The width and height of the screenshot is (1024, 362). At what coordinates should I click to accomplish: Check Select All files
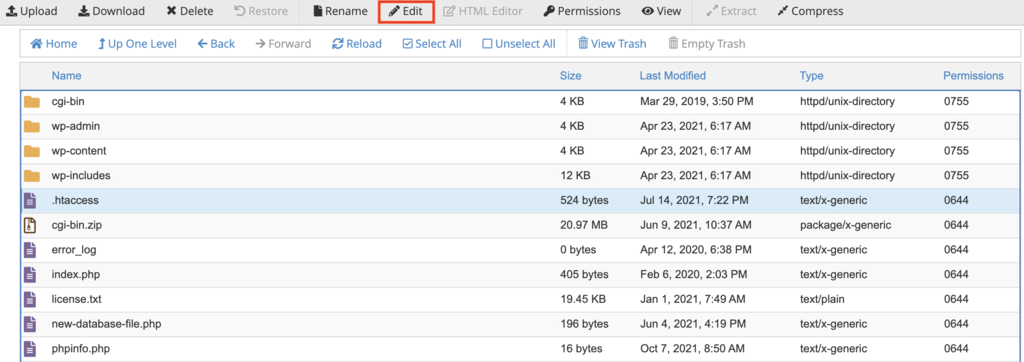point(432,44)
